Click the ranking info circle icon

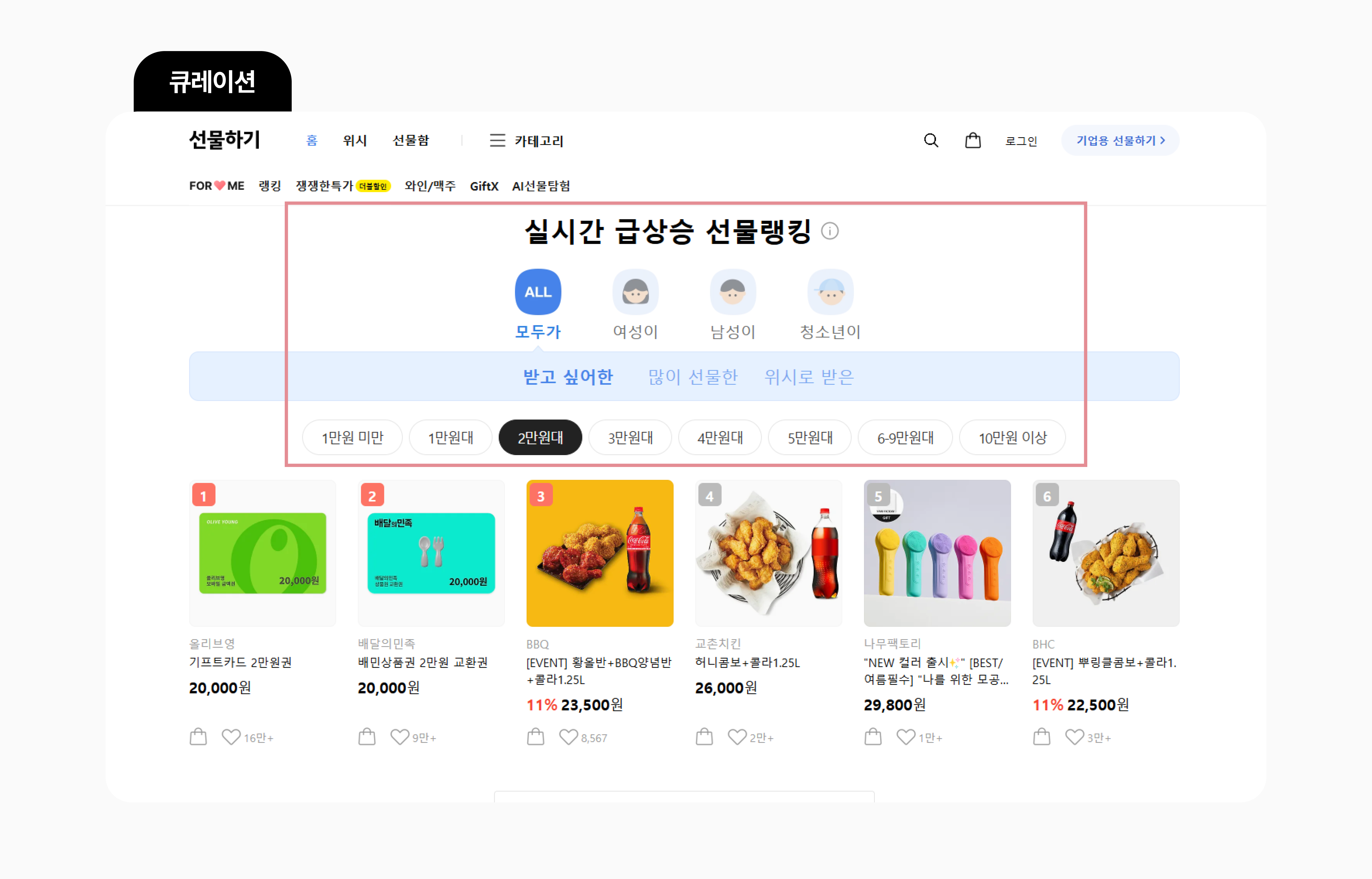point(830,231)
